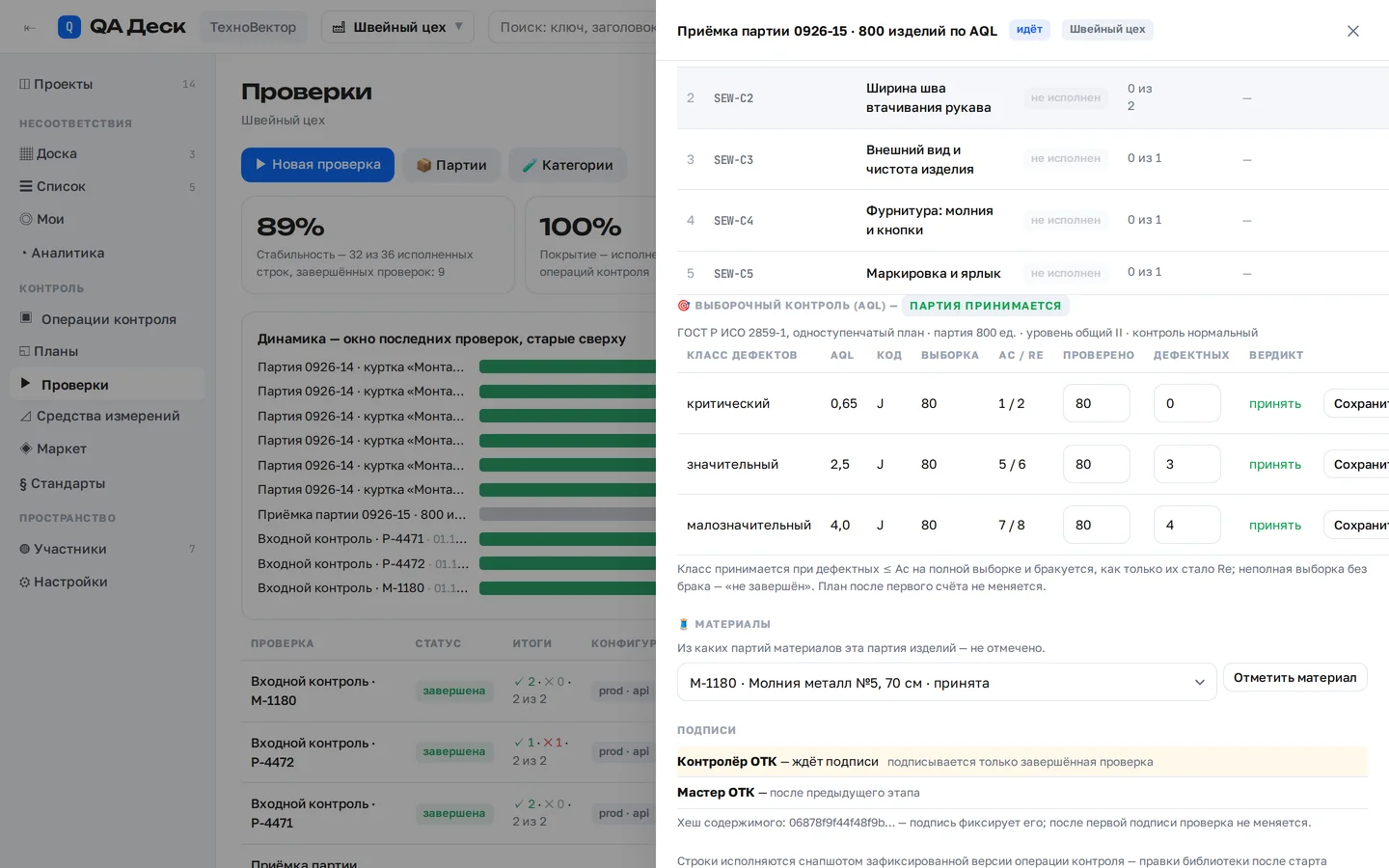
Task: Click the QA Деск logo icon
Action: (x=69, y=27)
